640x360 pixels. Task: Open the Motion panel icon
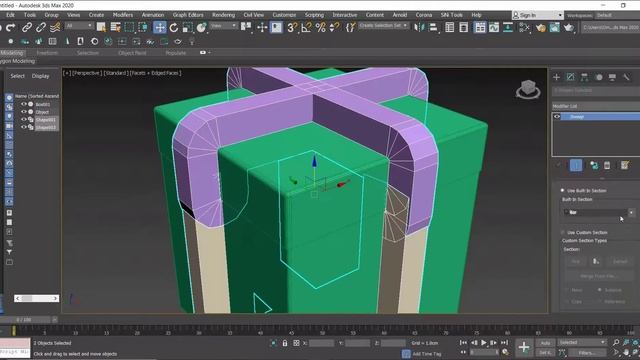599,77
